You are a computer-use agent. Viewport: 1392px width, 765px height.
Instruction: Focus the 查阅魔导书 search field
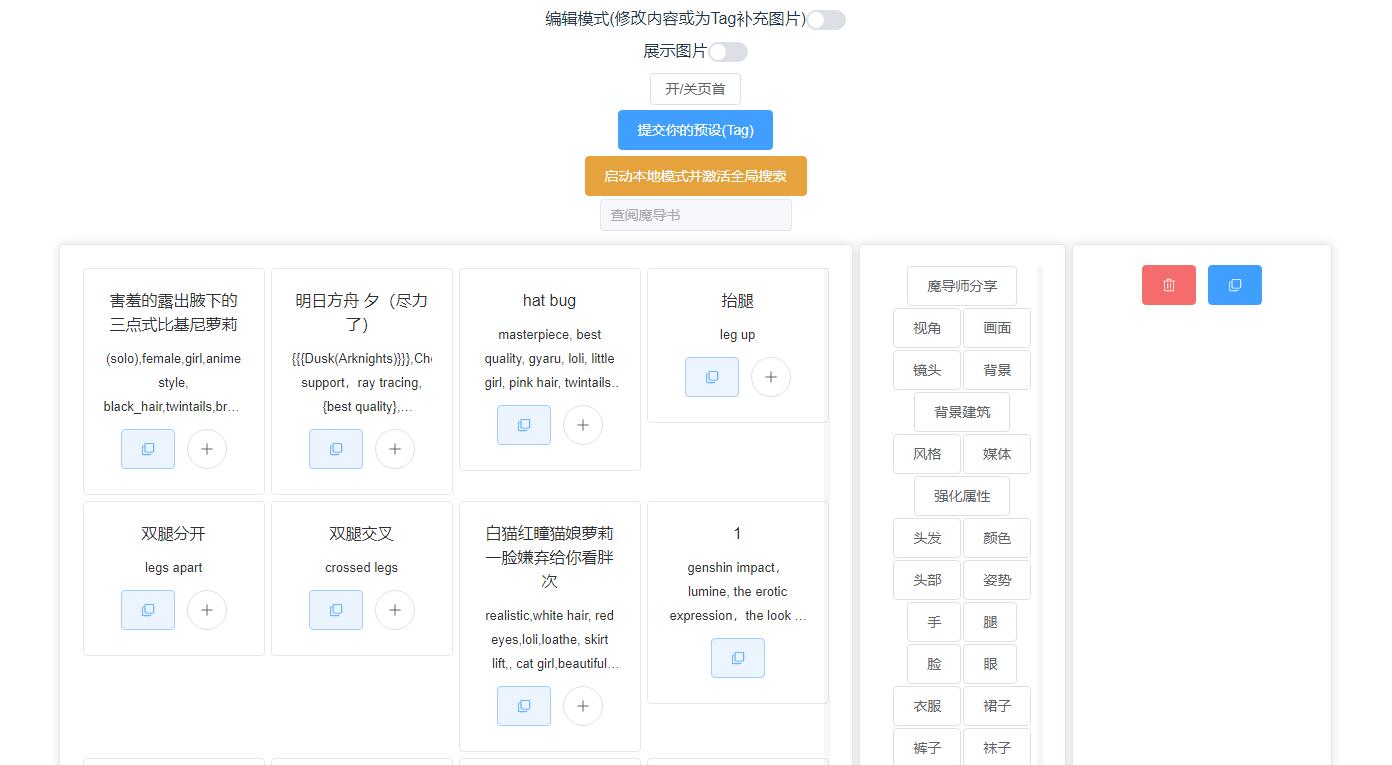(x=695, y=215)
